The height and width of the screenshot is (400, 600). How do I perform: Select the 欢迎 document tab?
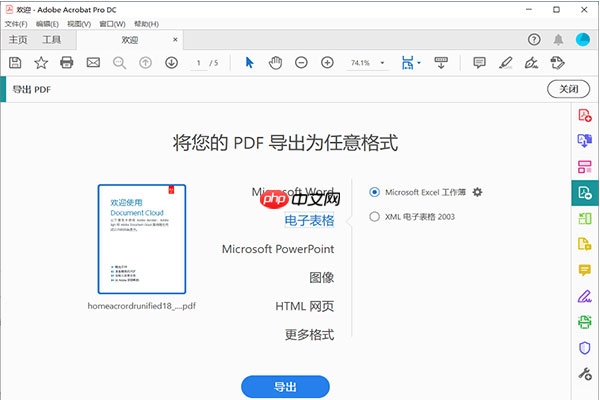point(130,40)
